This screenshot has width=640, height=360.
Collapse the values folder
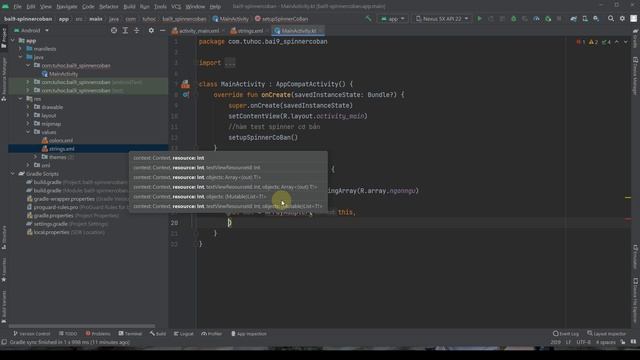click(x=28, y=132)
